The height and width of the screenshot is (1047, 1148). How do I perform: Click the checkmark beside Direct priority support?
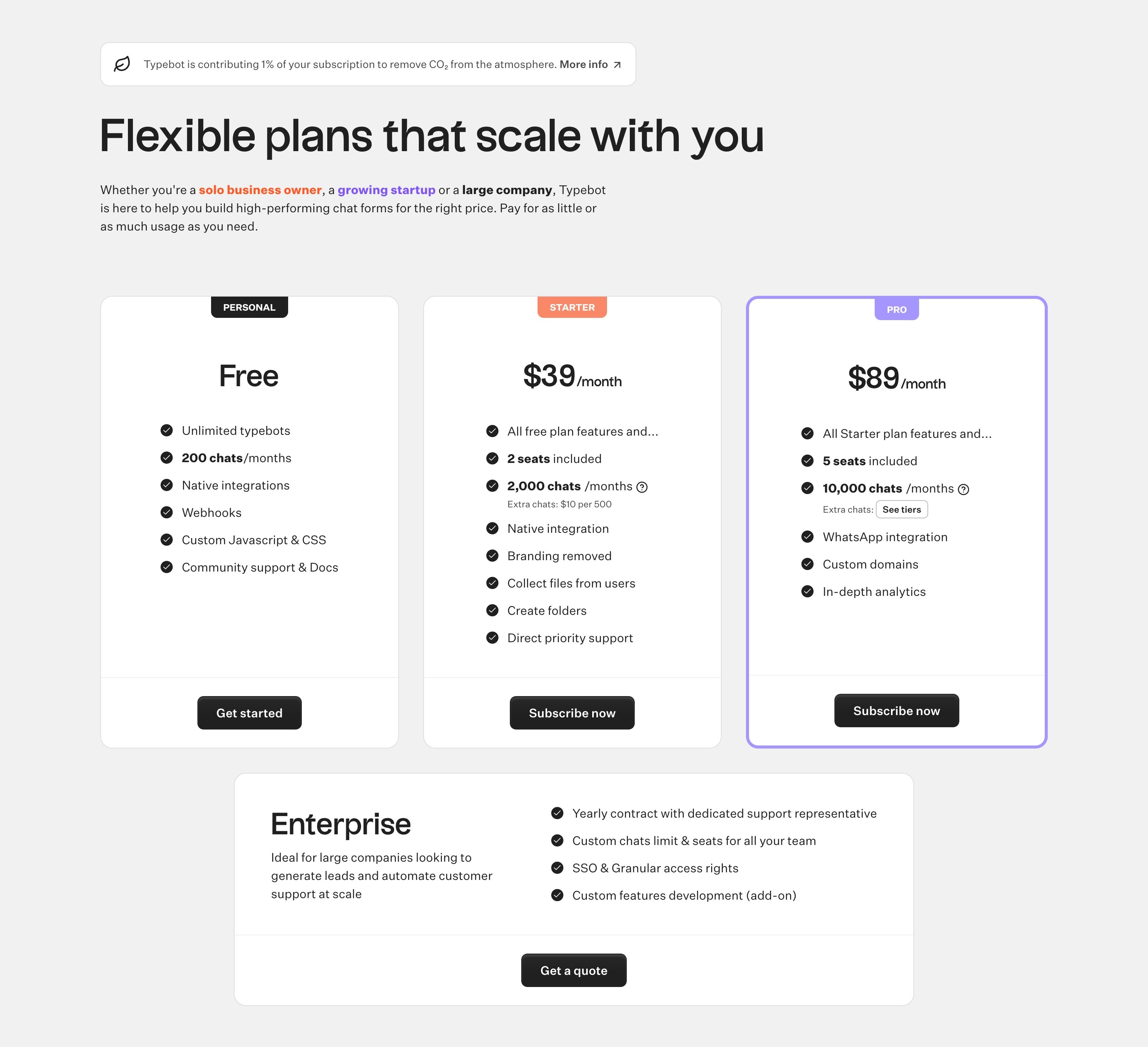[x=493, y=637]
